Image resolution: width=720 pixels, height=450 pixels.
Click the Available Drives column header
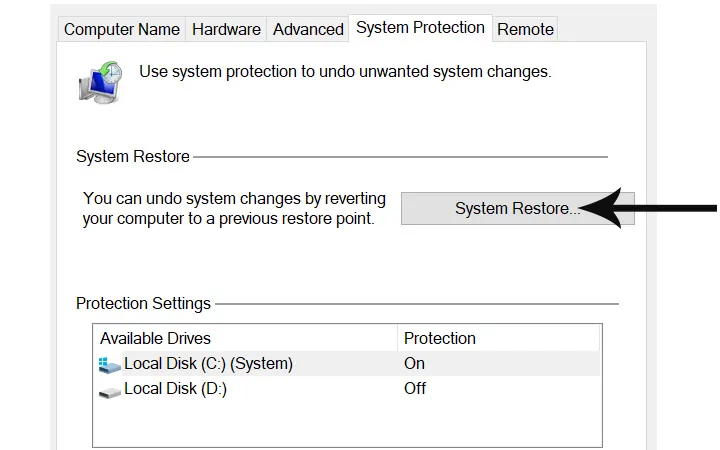click(x=155, y=338)
